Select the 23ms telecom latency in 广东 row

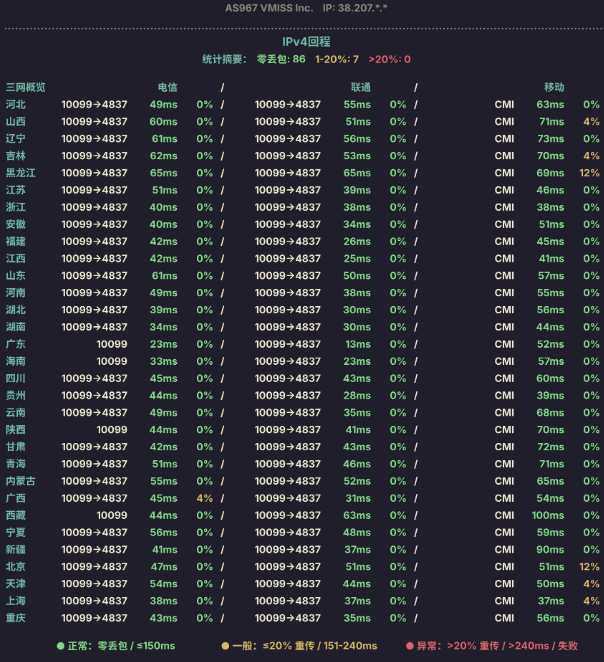164,344
